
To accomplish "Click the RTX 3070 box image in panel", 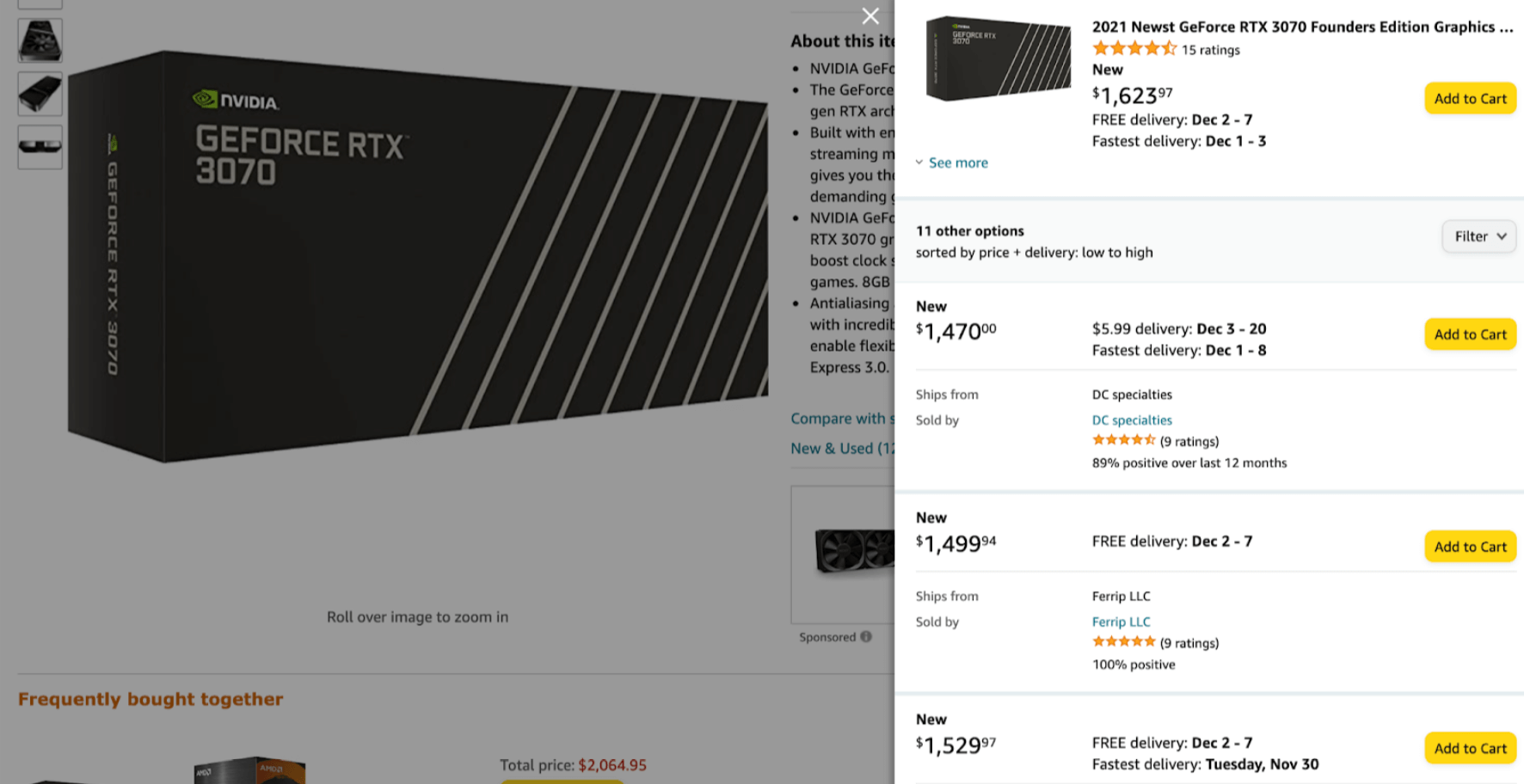I will pyautogui.click(x=999, y=58).
